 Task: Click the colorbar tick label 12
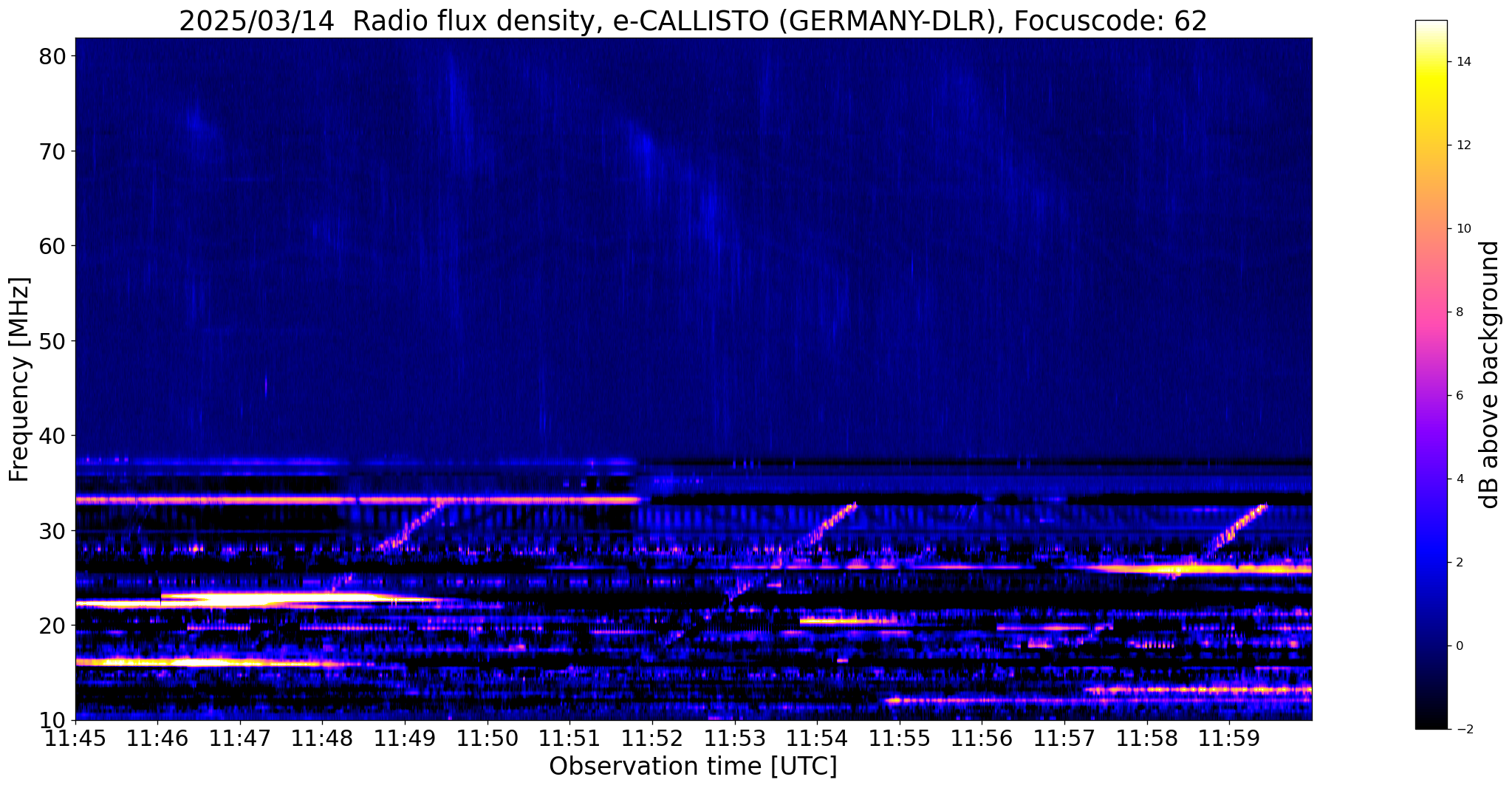[1463, 145]
